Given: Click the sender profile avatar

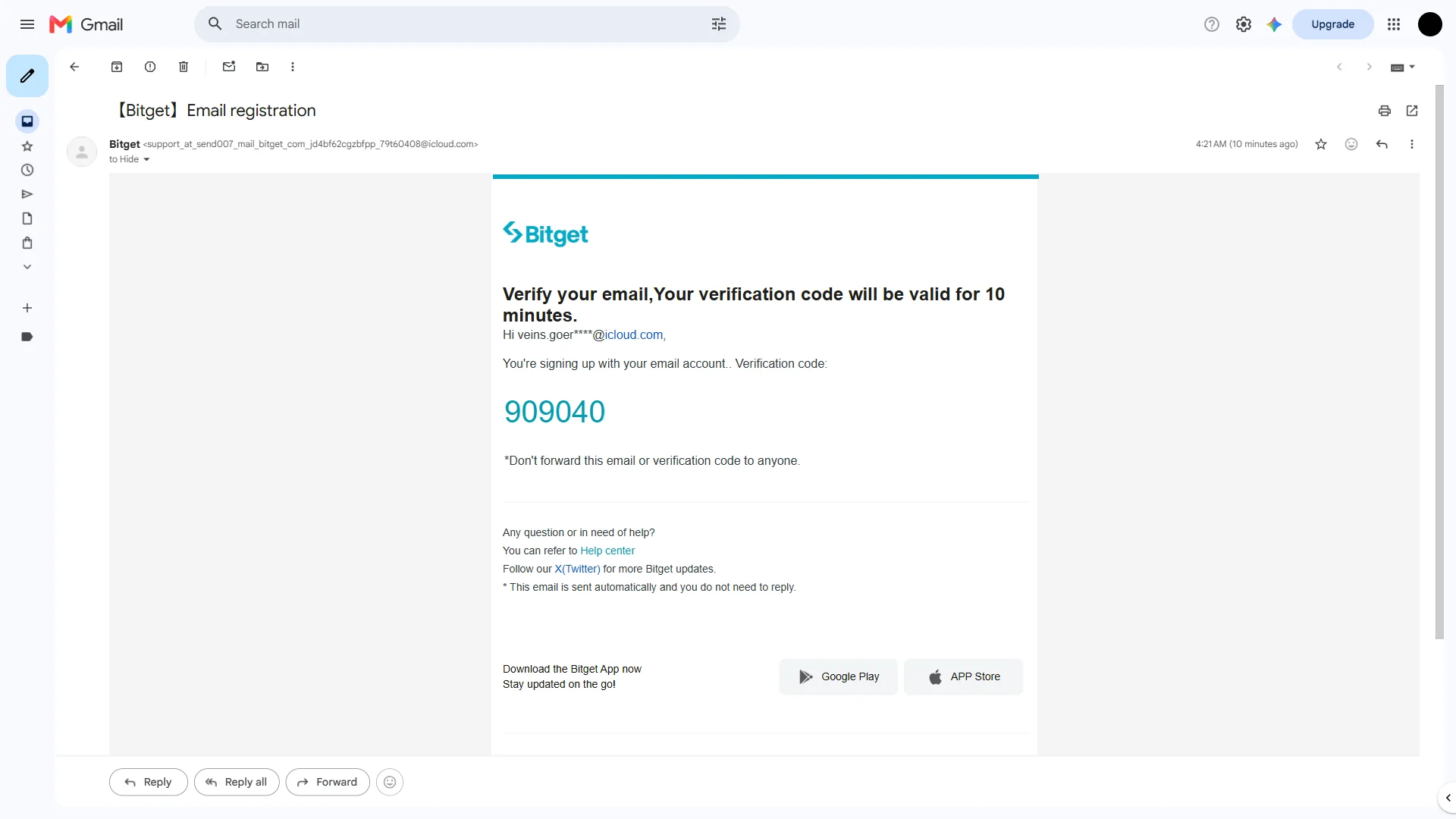Looking at the screenshot, I should 82,152.
